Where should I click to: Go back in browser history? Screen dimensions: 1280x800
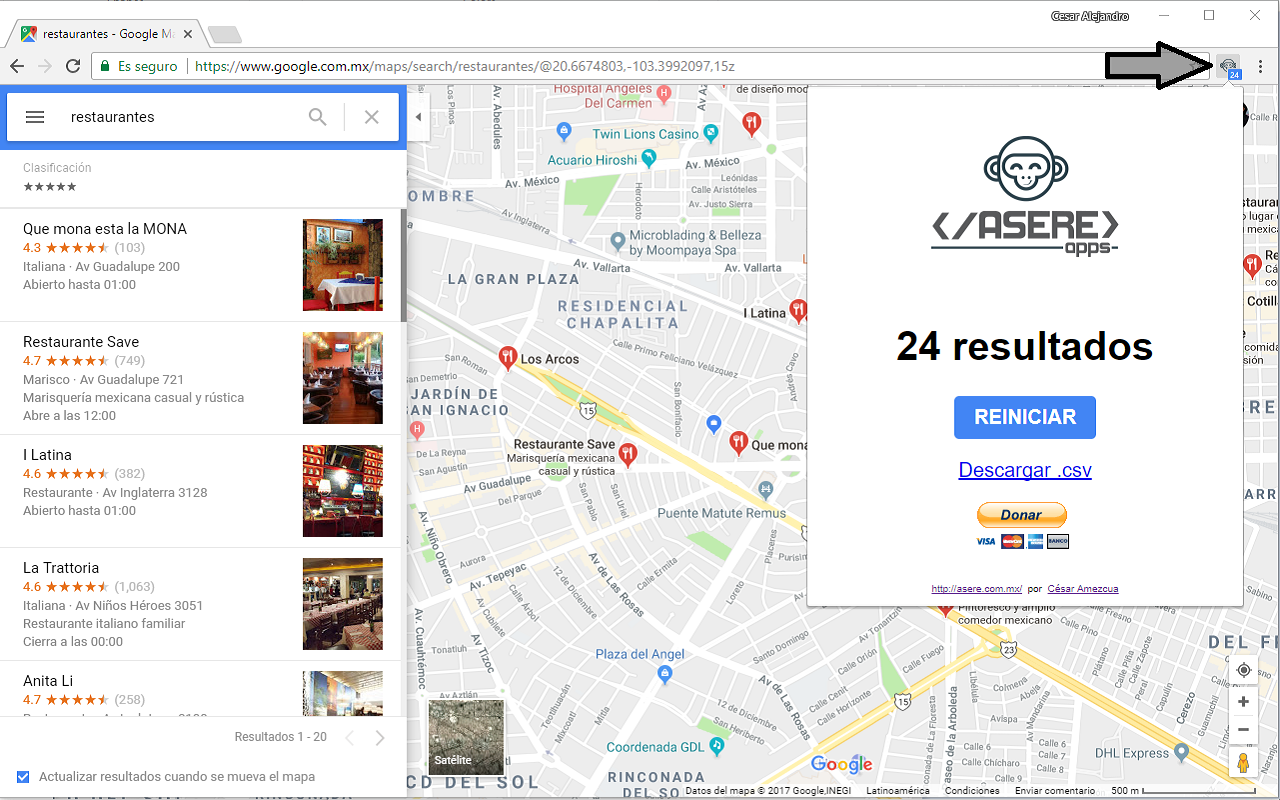(x=16, y=66)
